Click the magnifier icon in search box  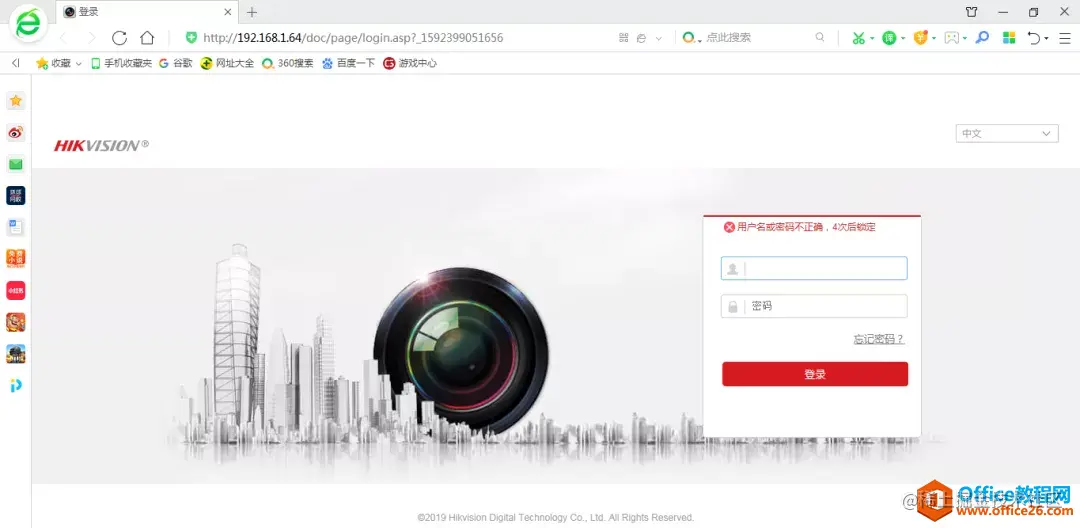click(x=820, y=37)
